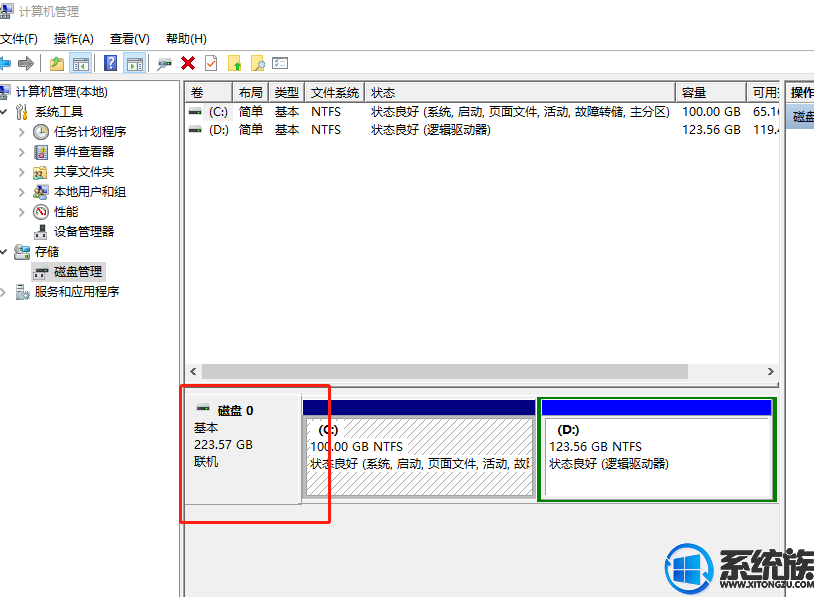Click the settings list view toolbar icon
The height and width of the screenshot is (597, 814).
280,63
